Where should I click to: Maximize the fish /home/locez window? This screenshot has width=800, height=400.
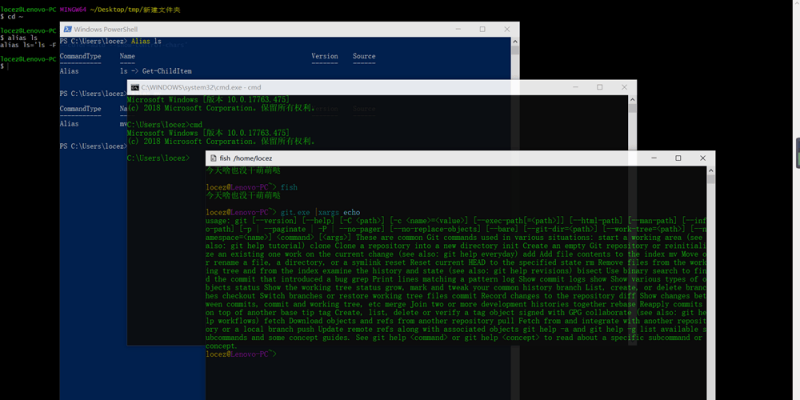[x=678, y=158]
